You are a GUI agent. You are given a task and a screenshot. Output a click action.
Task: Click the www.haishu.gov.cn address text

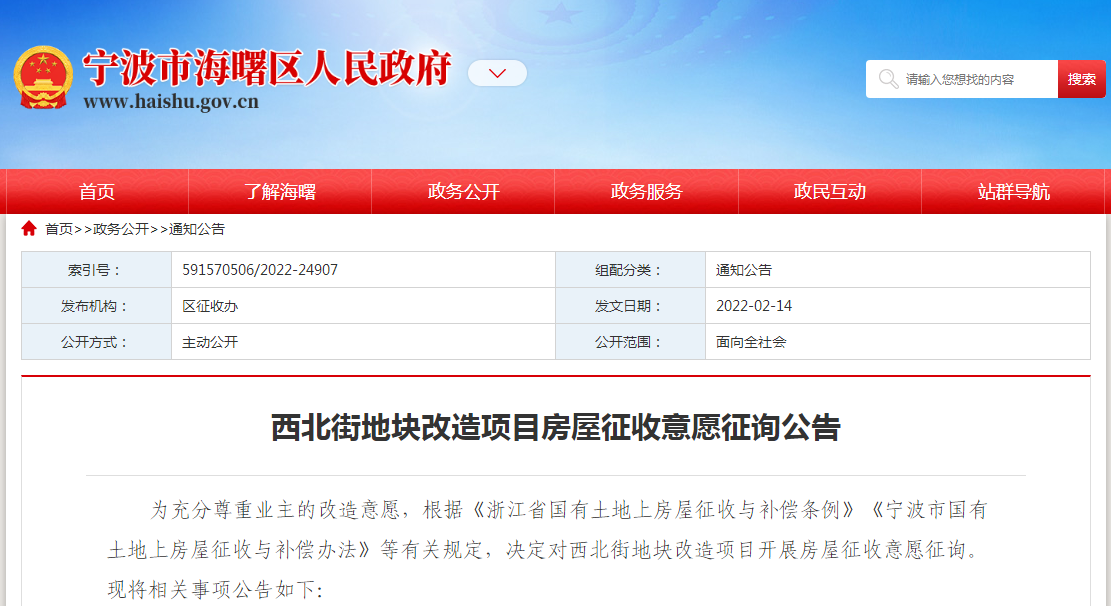pyautogui.click(x=171, y=102)
